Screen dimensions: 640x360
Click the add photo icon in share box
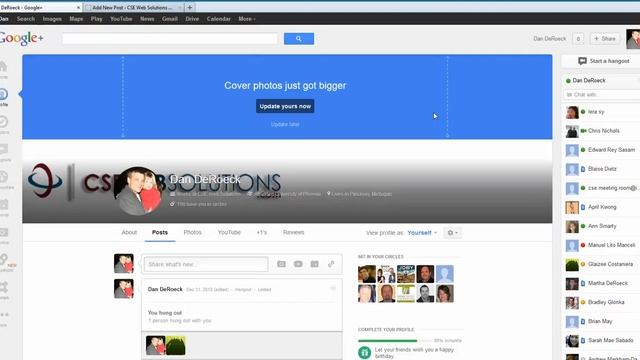[281, 264]
